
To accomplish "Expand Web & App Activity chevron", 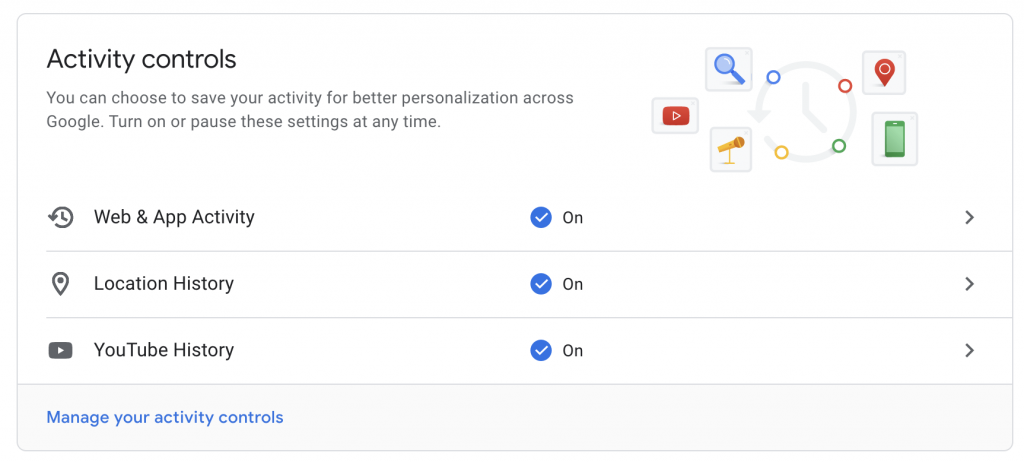I will point(970,218).
